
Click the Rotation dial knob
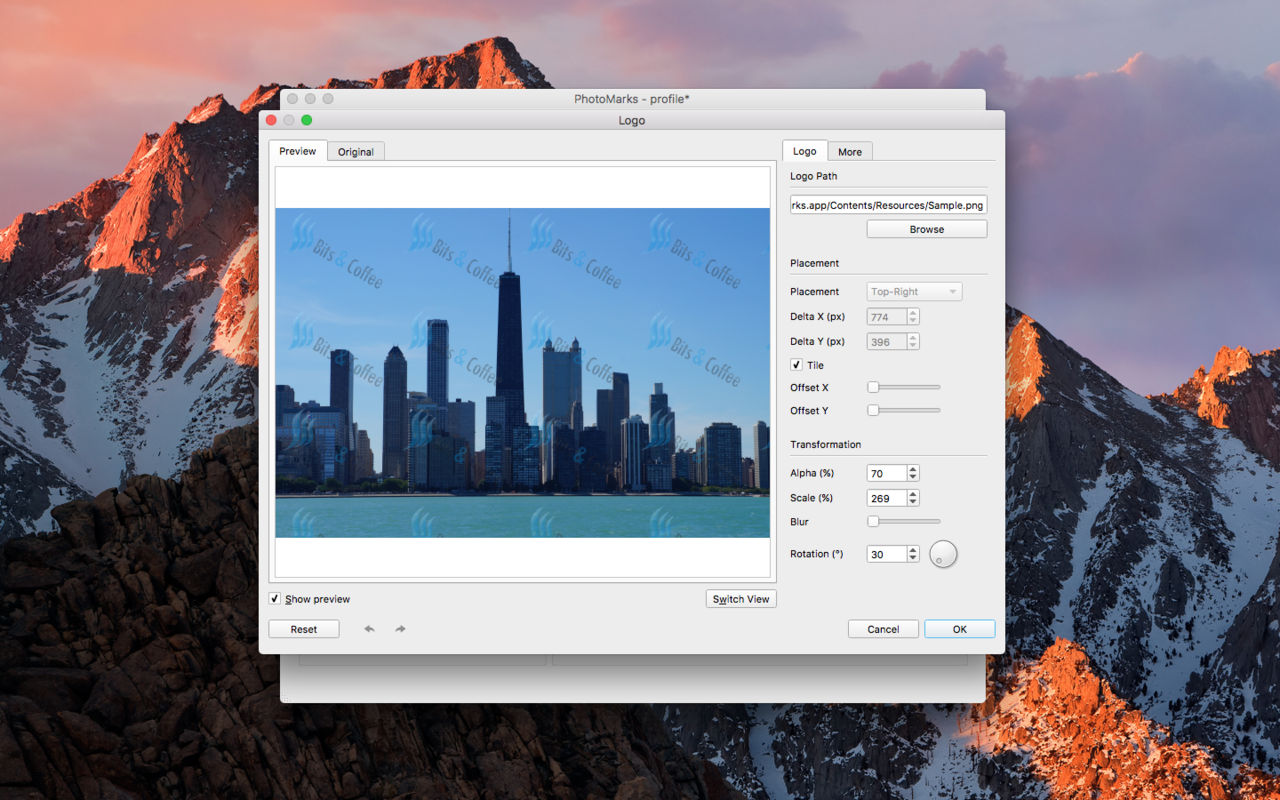[x=943, y=554]
